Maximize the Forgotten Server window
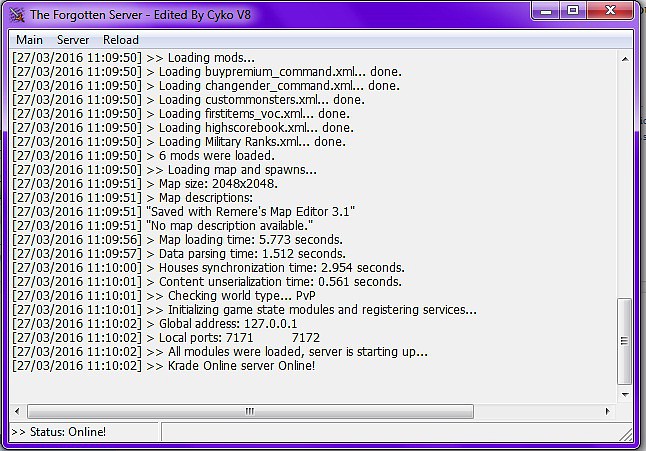The width and height of the screenshot is (646, 451). [x=573, y=11]
